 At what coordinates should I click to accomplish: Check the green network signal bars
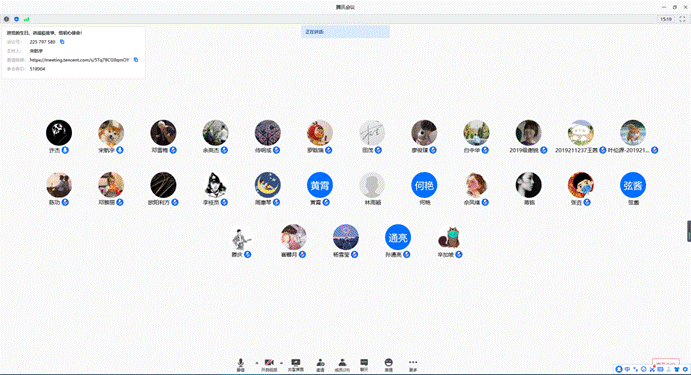(26, 19)
